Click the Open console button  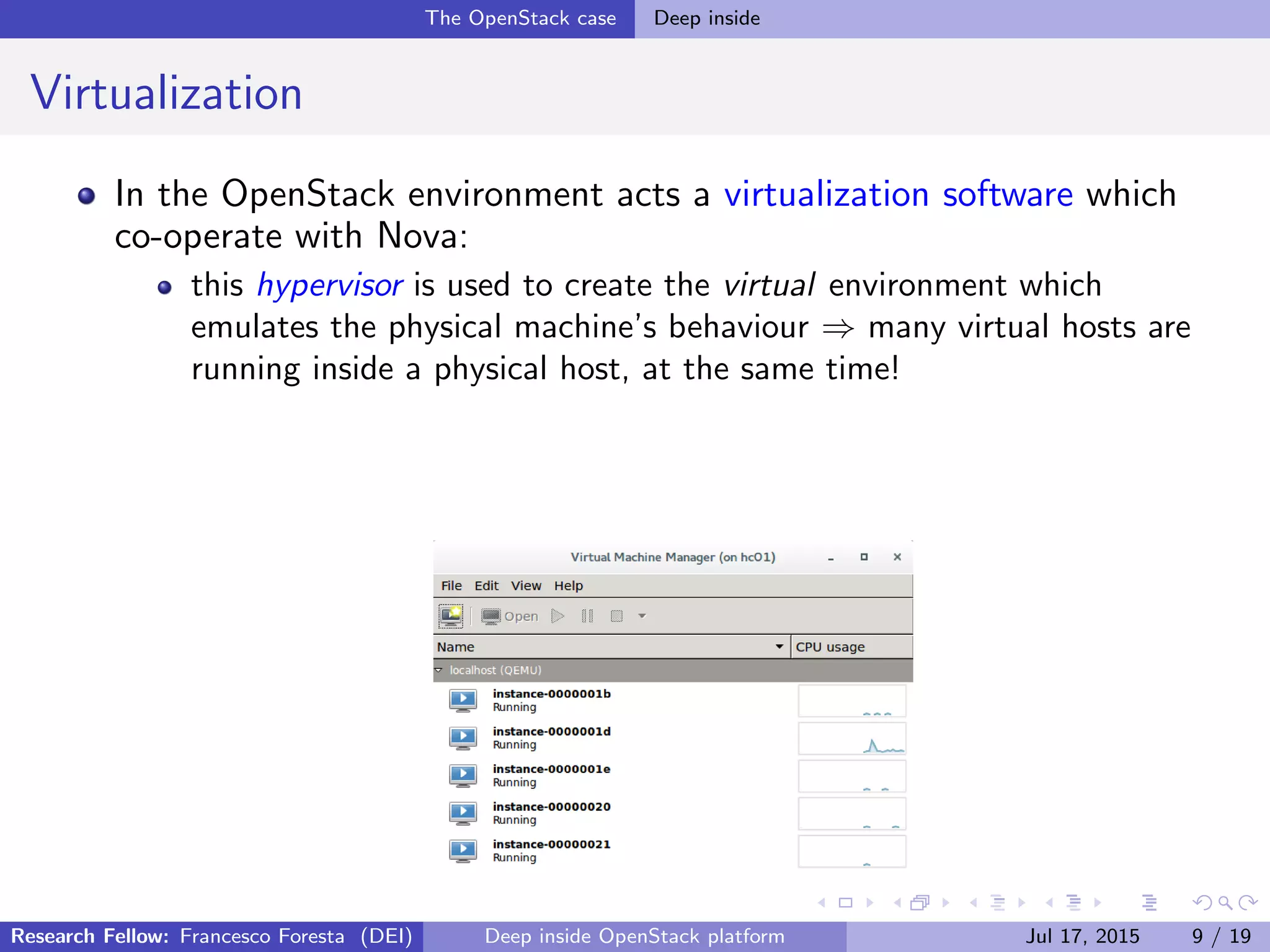click(x=510, y=616)
